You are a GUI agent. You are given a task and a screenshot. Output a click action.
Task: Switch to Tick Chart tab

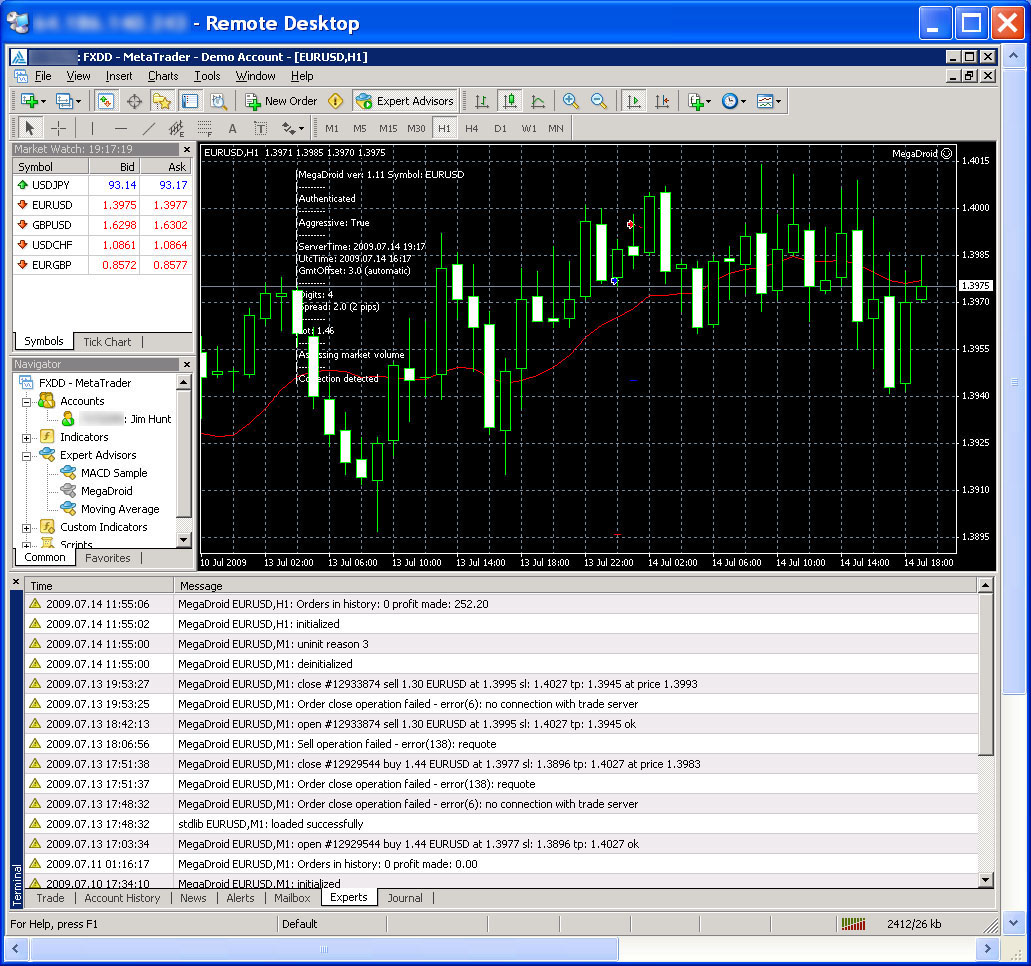coord(107,342)
